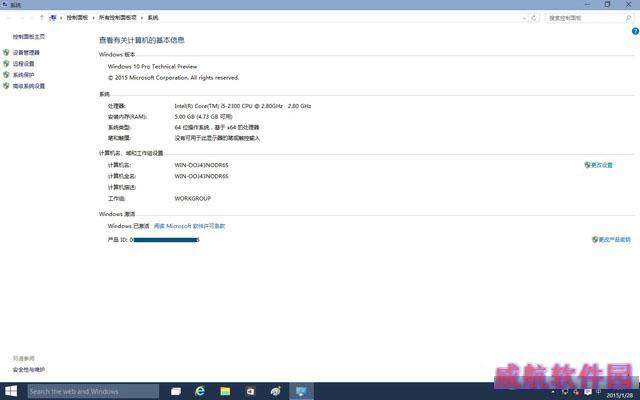Open the network icon in the system tray
640x400 pixels.
pos(565,392)
